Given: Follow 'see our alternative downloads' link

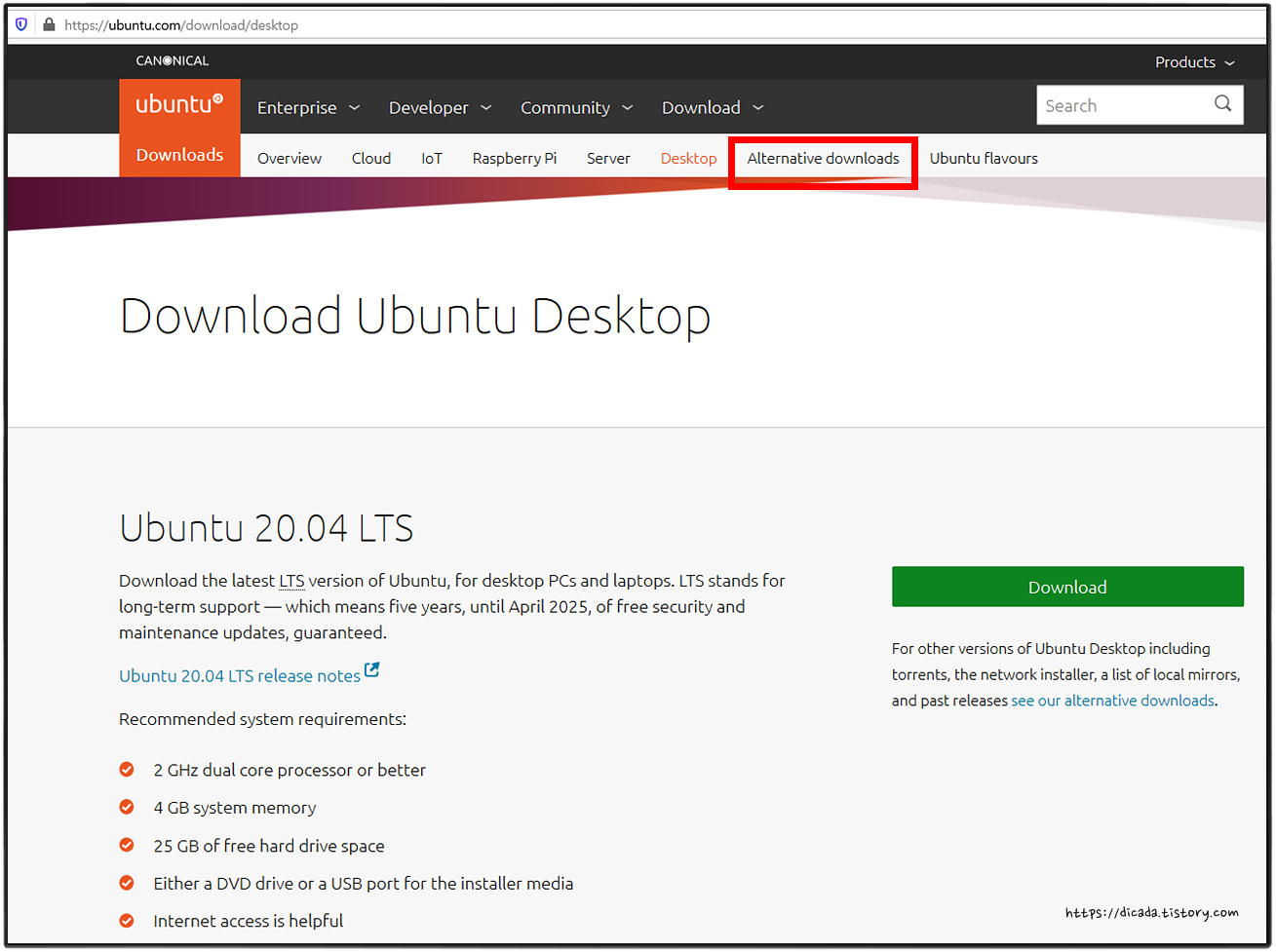Looking at the screenshot, I should click(x=1112, y=701).
